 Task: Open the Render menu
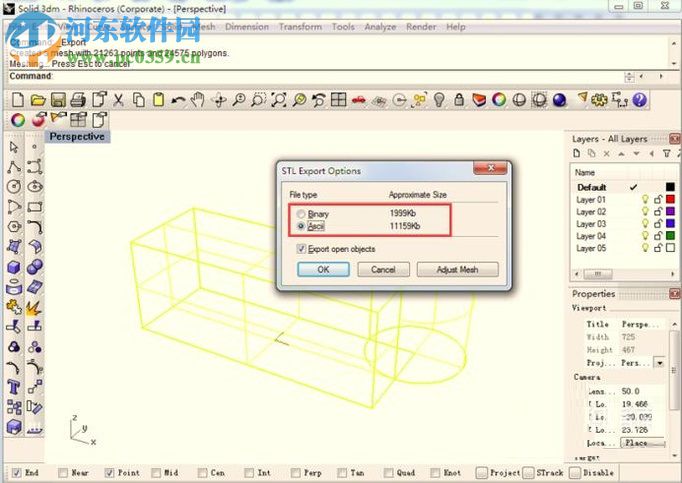[x=421, y=27]
